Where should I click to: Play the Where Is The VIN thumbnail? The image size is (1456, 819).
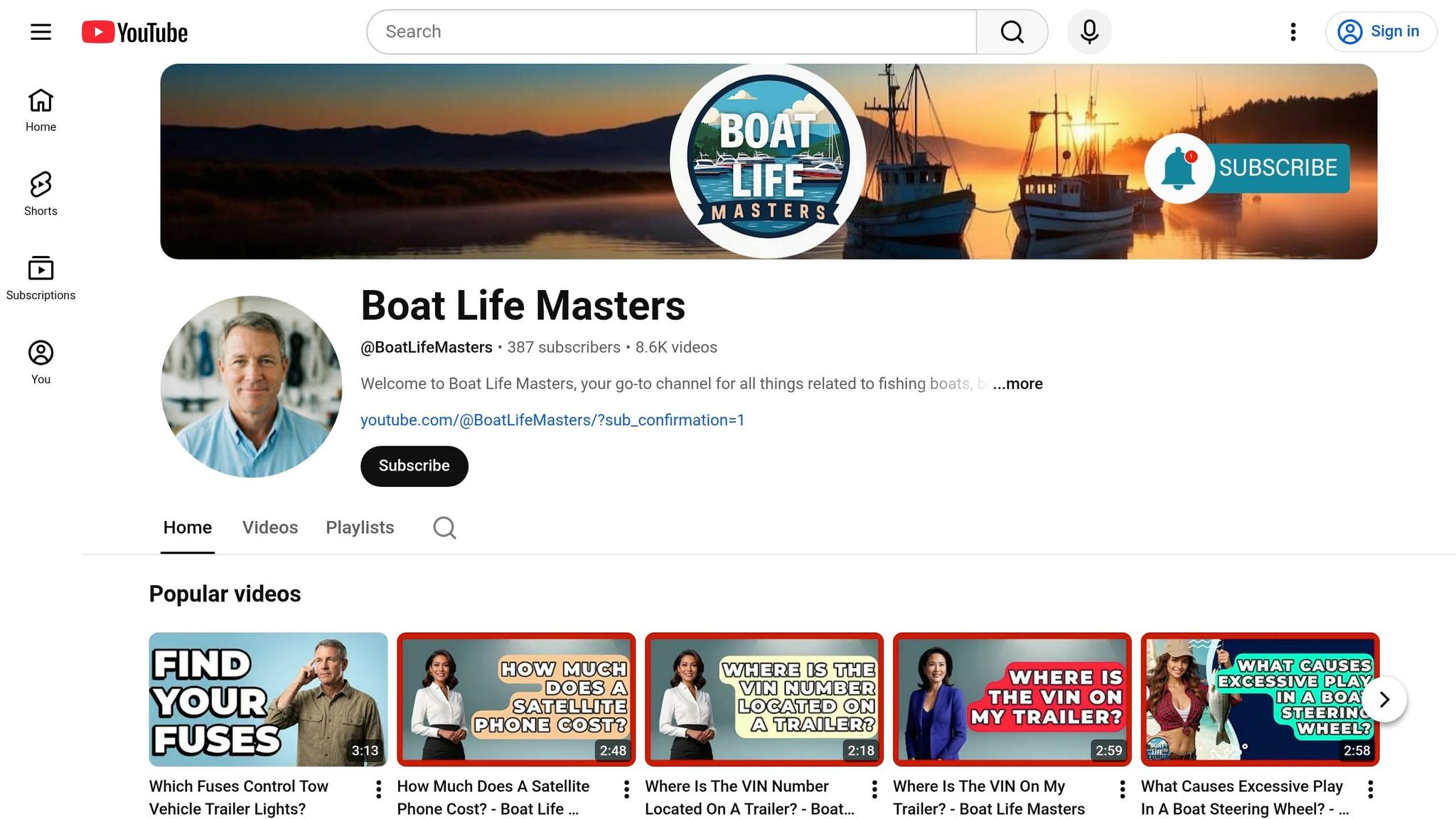pyautogui.click(x=1012, y=700)
